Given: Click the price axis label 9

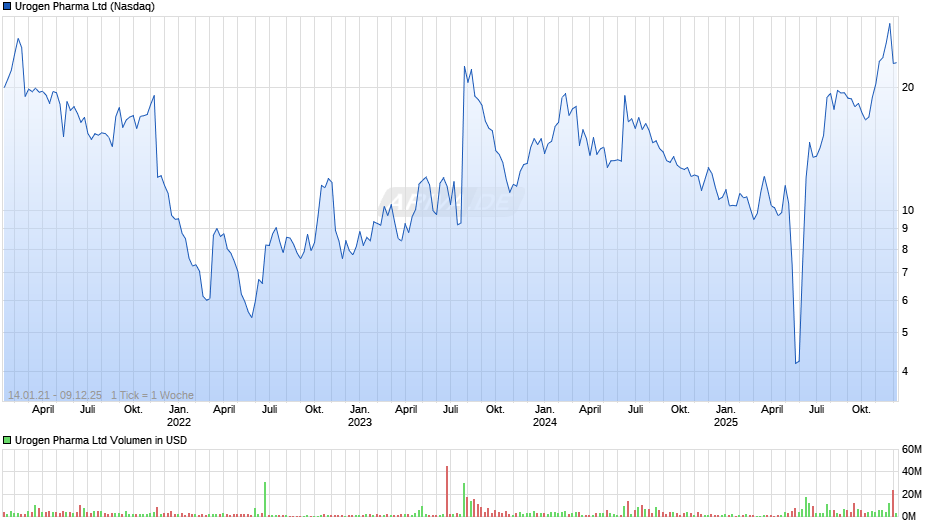Looking at the screenshot, I should click(x=905, y=229).
